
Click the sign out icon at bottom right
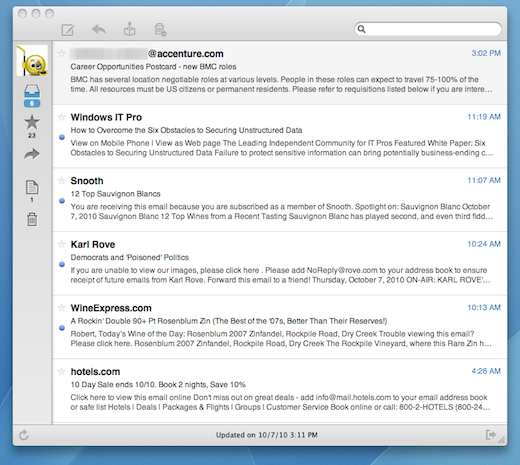tap(490, 435)
